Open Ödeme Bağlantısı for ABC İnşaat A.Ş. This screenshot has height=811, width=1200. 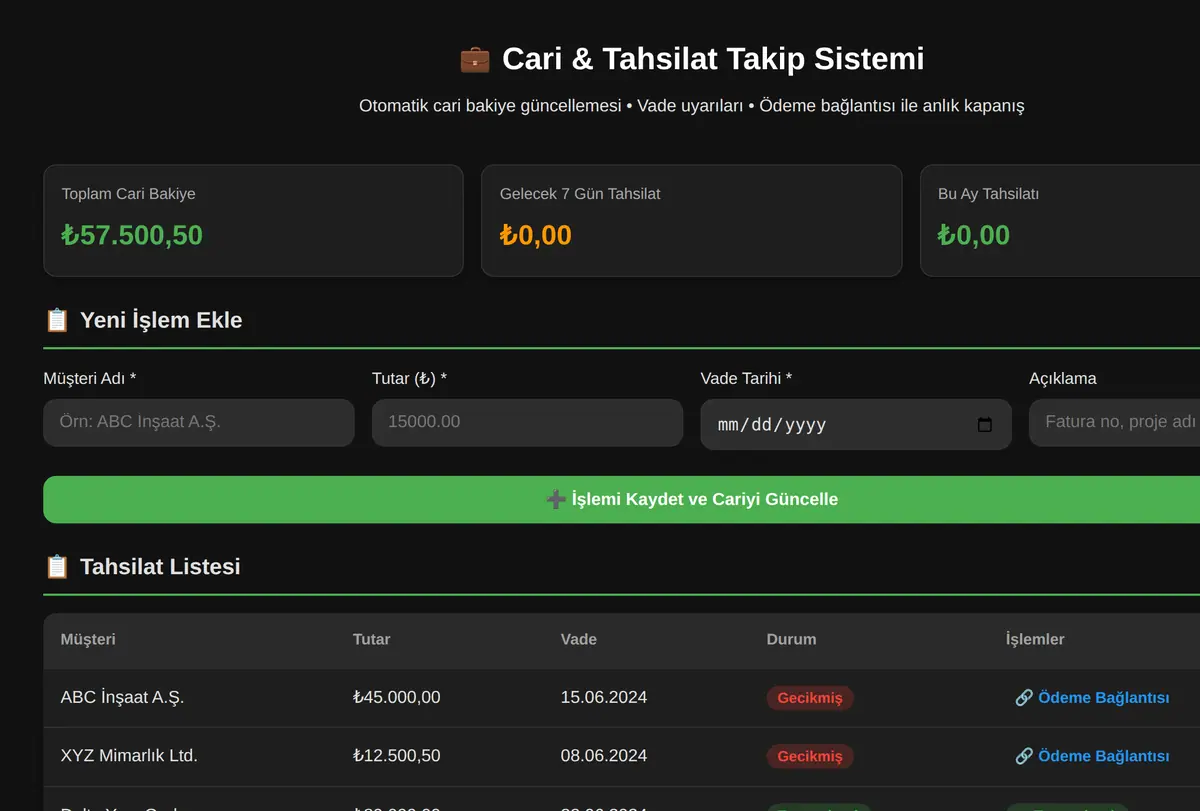pyautogui.click(x=1092, y=698)
